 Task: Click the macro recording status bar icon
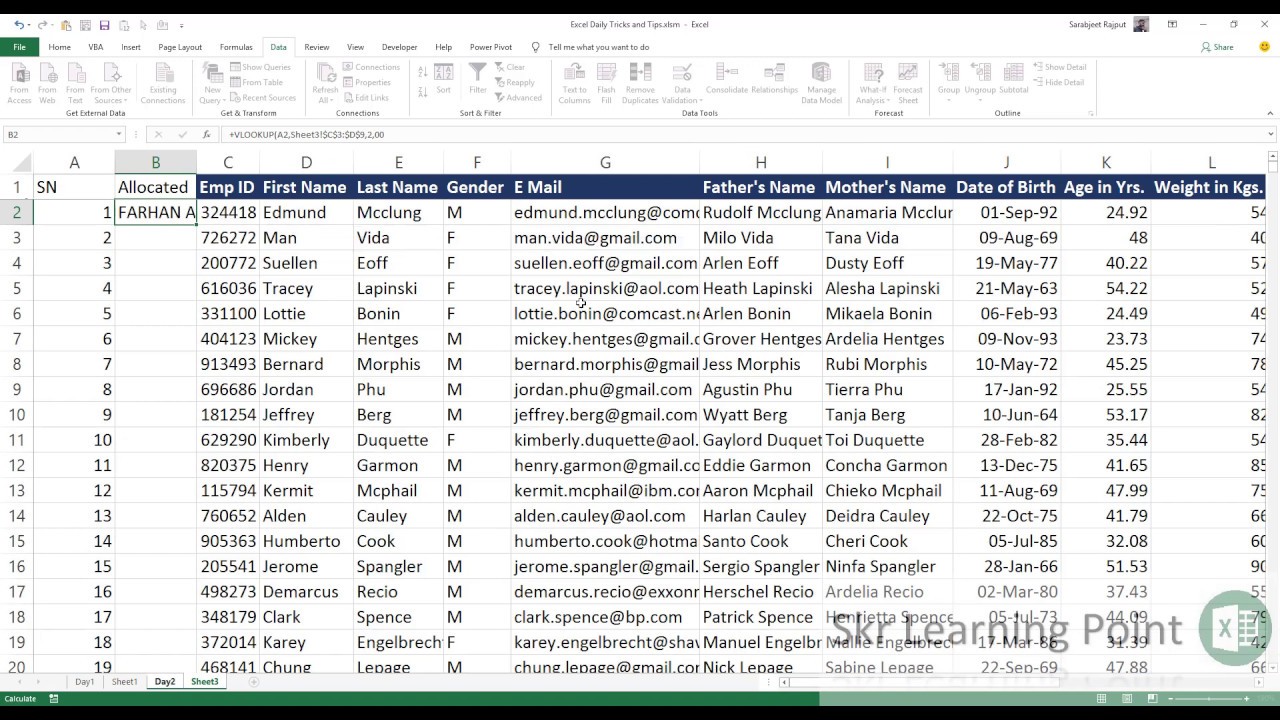click(54, 699)
